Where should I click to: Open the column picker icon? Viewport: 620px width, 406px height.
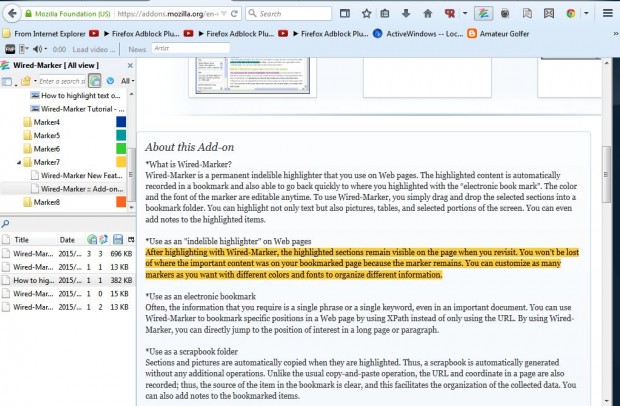click(x=131, y=239)
